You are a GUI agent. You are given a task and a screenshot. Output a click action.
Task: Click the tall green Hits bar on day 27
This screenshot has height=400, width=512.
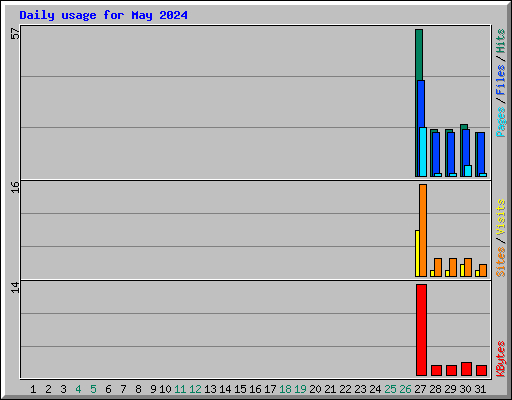coord(419,55)
